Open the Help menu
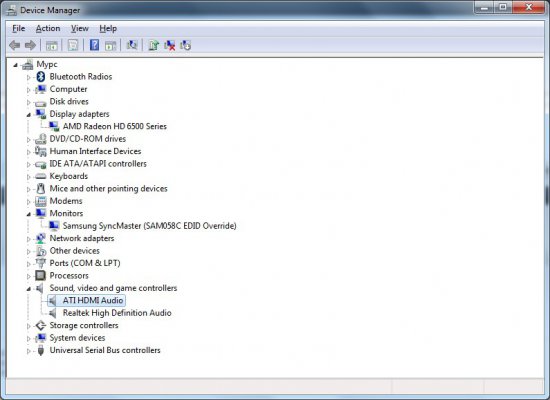The height and width of the screenshot is (400, 550). [x=108, y=28]
